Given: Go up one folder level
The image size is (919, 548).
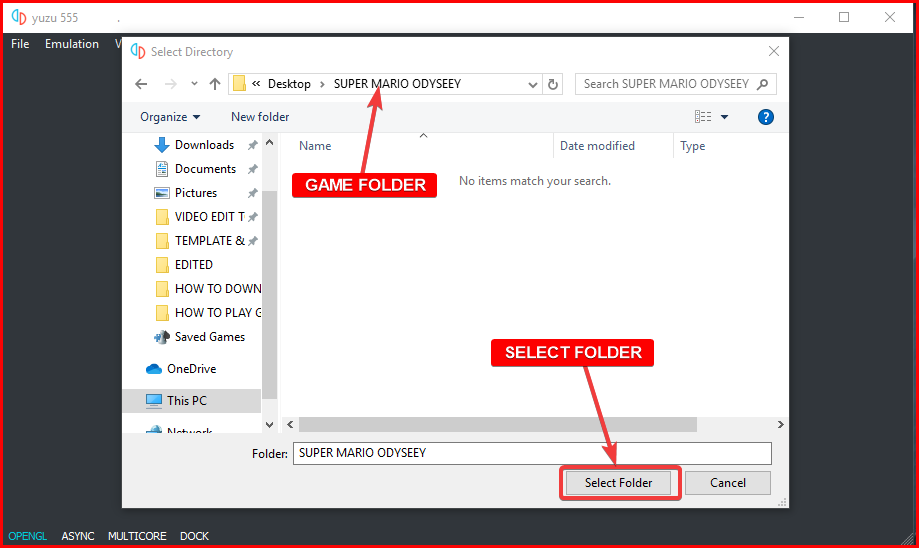Looking at the screenshot, I should (x=215, y=84).
